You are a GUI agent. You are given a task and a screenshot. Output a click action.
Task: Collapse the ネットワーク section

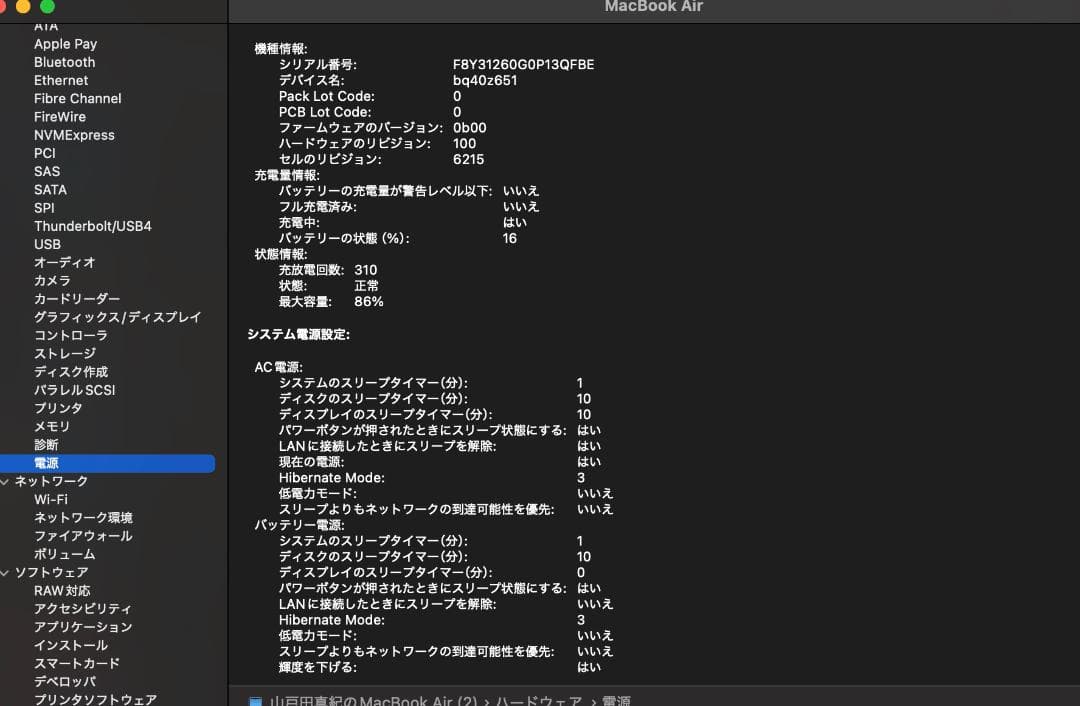pos(7,481)
